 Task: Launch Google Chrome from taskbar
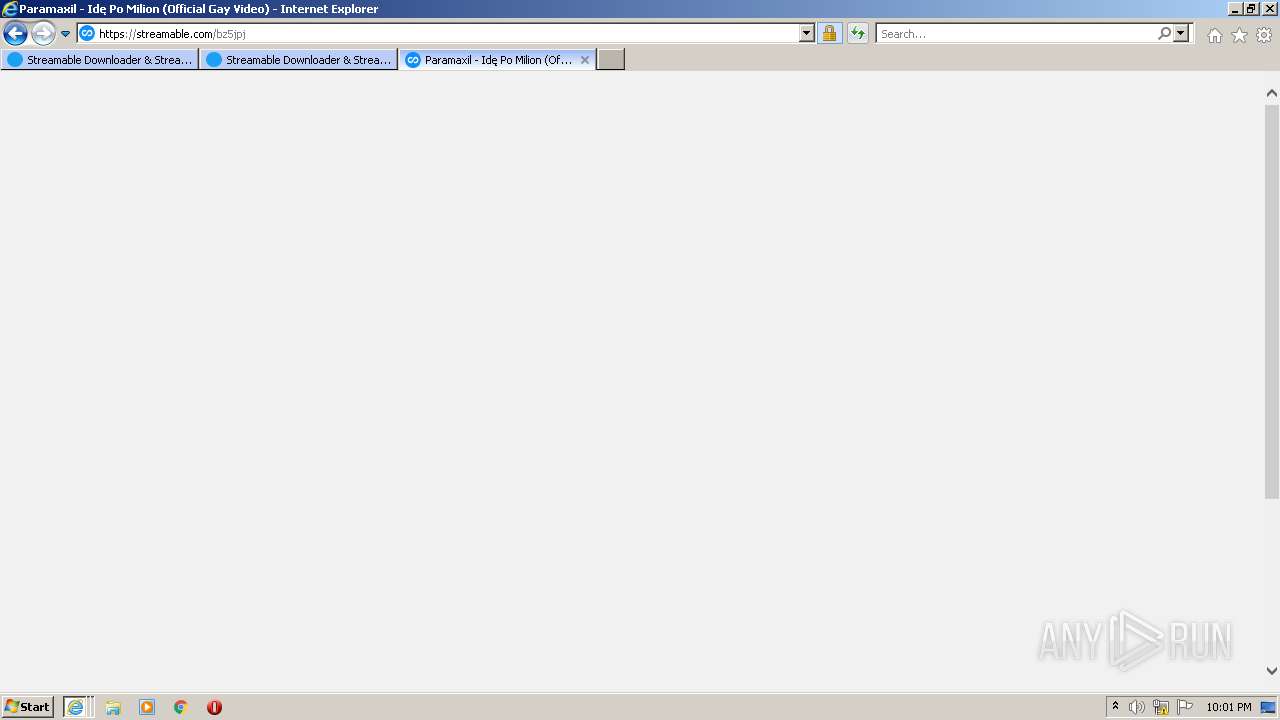point(181,707)
